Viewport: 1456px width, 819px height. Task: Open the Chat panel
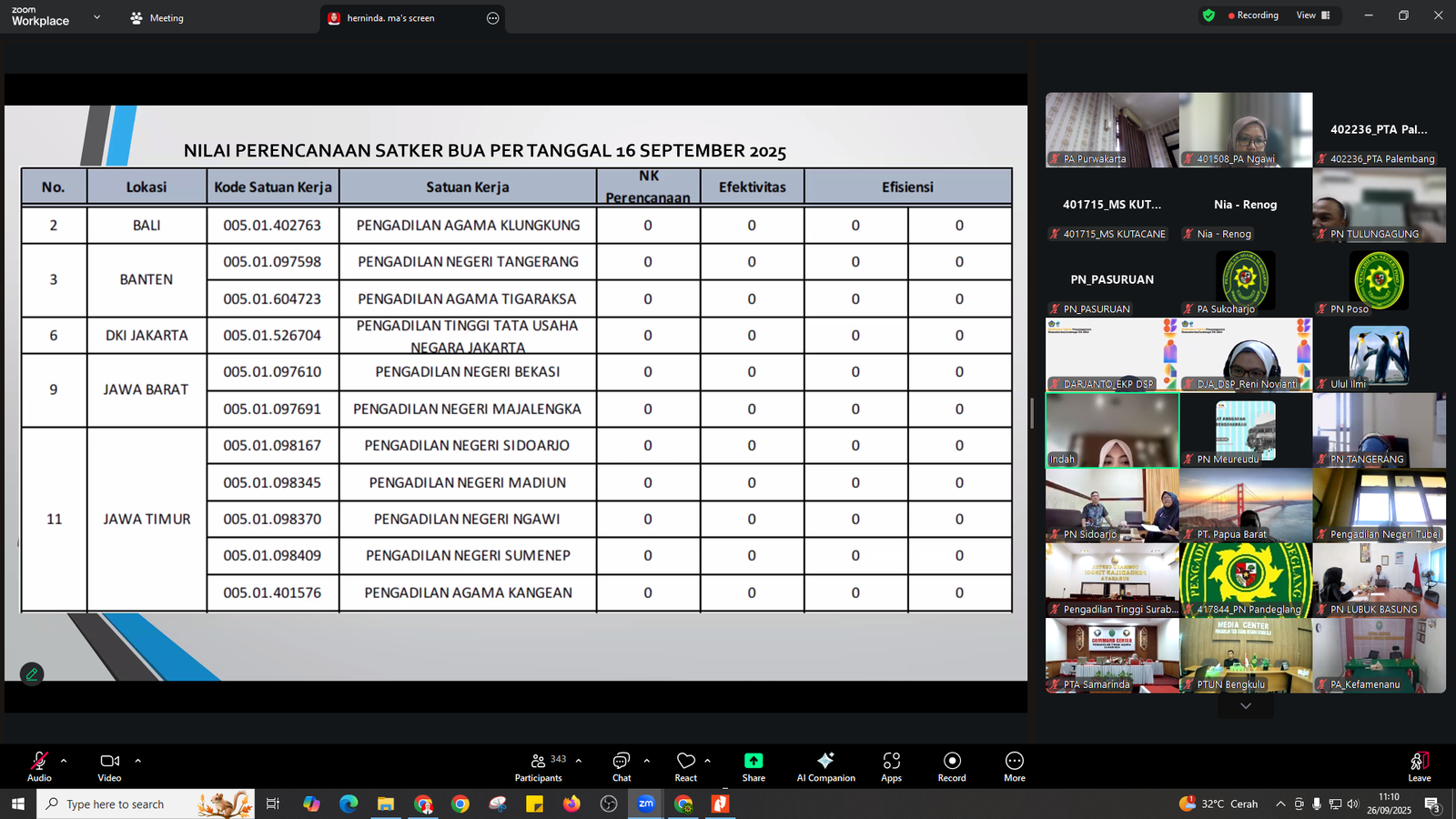click(x=622, y=765)
